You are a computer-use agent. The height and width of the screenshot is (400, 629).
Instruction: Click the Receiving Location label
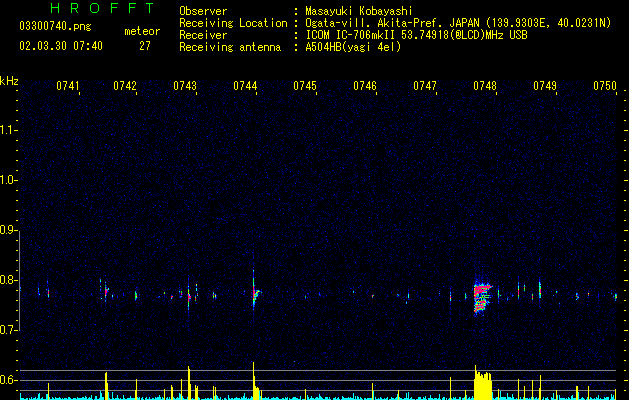click(x=233, y=23)
